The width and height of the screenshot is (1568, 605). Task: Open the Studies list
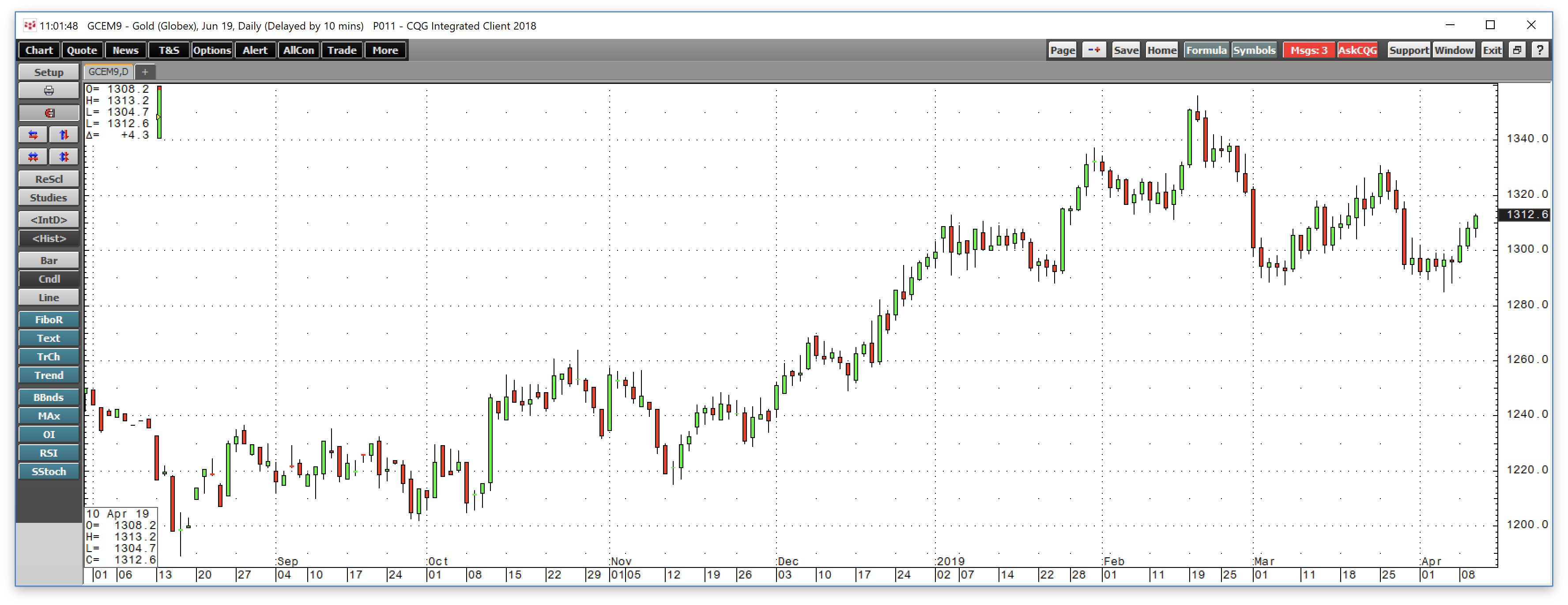point(49,198)
